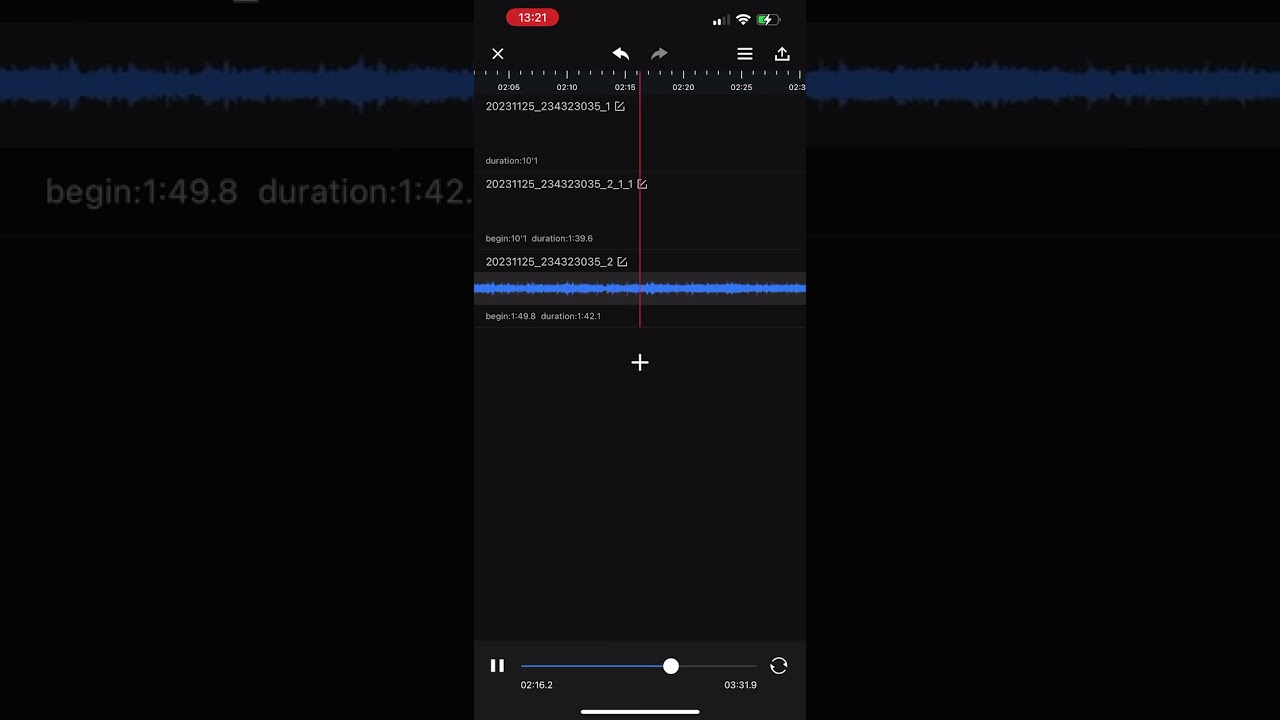Toggle the loop playback icon

click(x=779, y=666)
